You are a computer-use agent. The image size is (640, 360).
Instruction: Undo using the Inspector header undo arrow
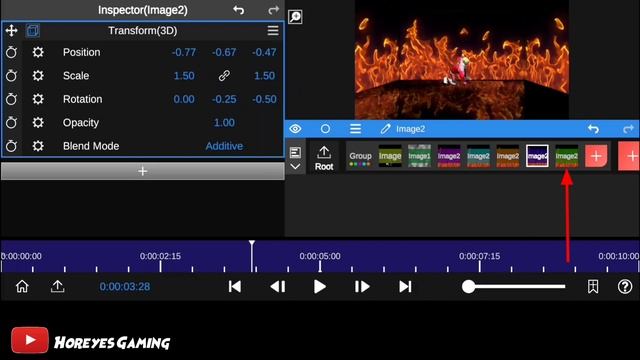coord(238,10)
